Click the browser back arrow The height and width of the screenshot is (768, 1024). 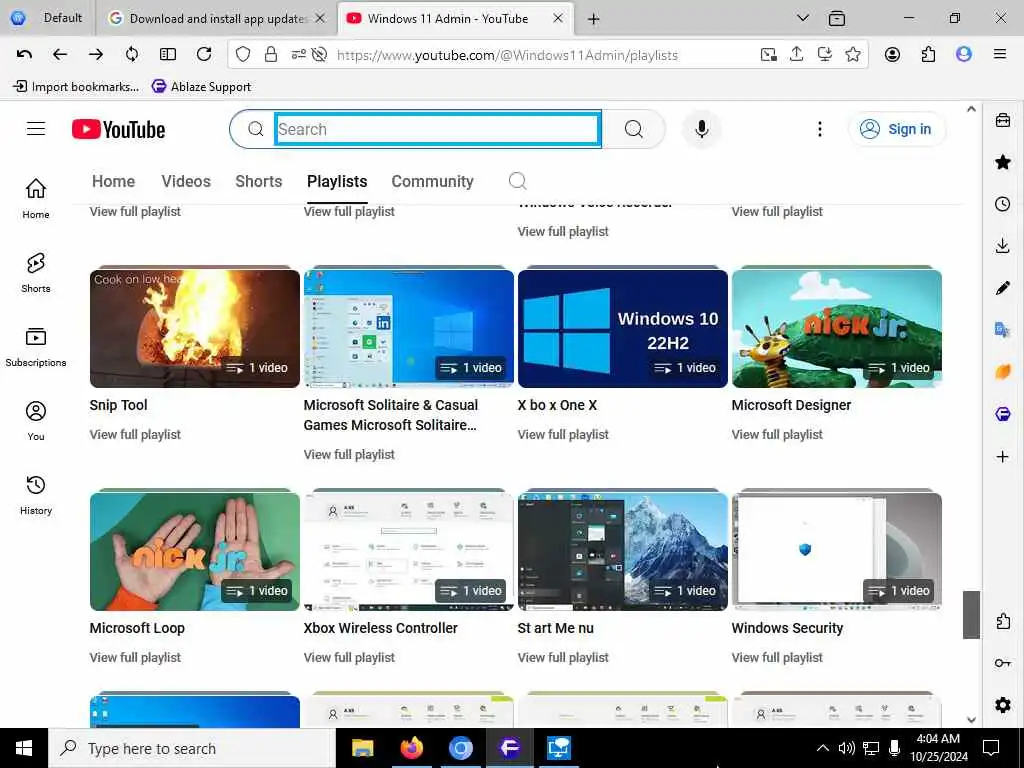(60, 54)
